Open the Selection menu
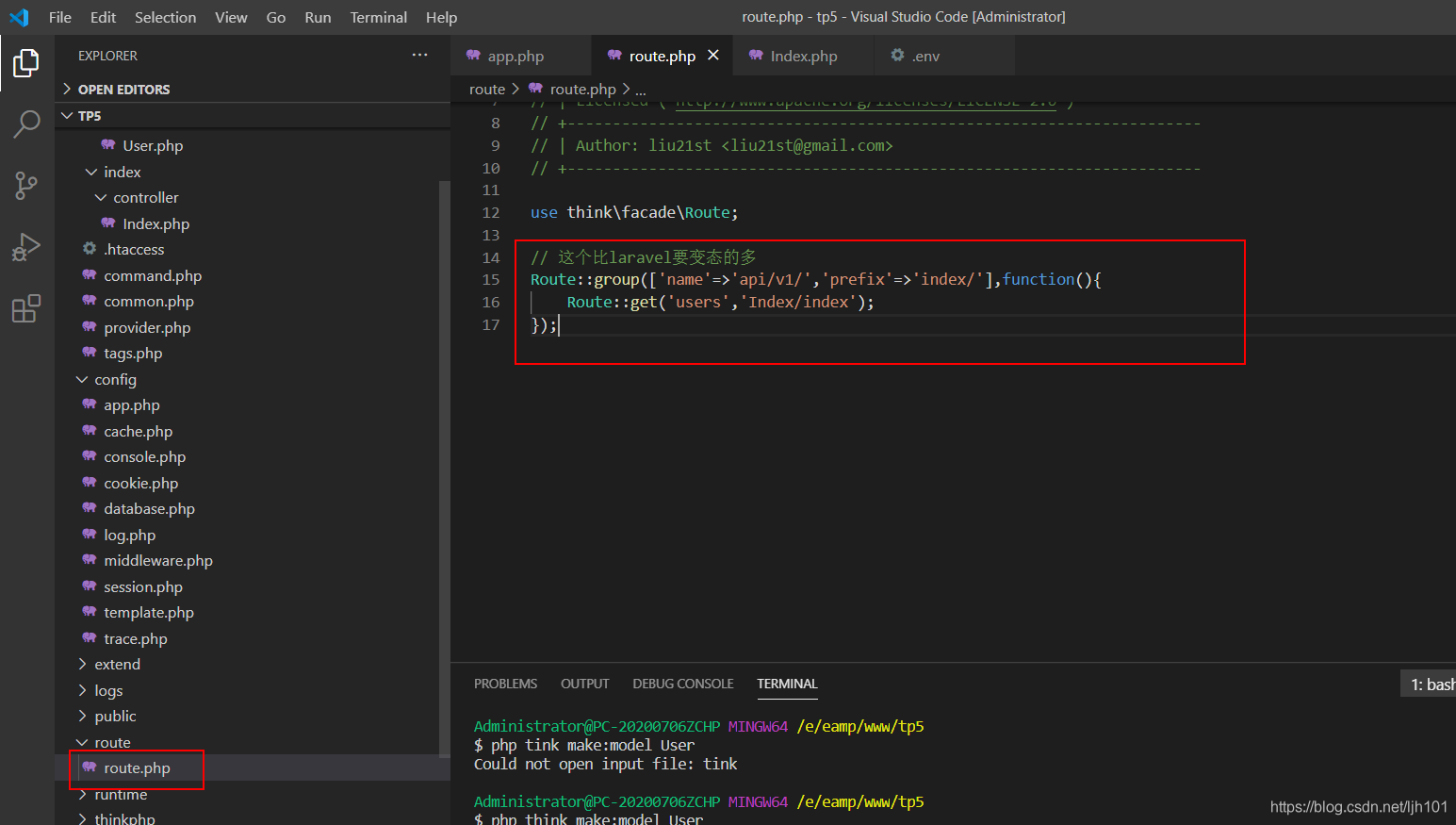Viewport: 1456px width, 825px height. 165,17
